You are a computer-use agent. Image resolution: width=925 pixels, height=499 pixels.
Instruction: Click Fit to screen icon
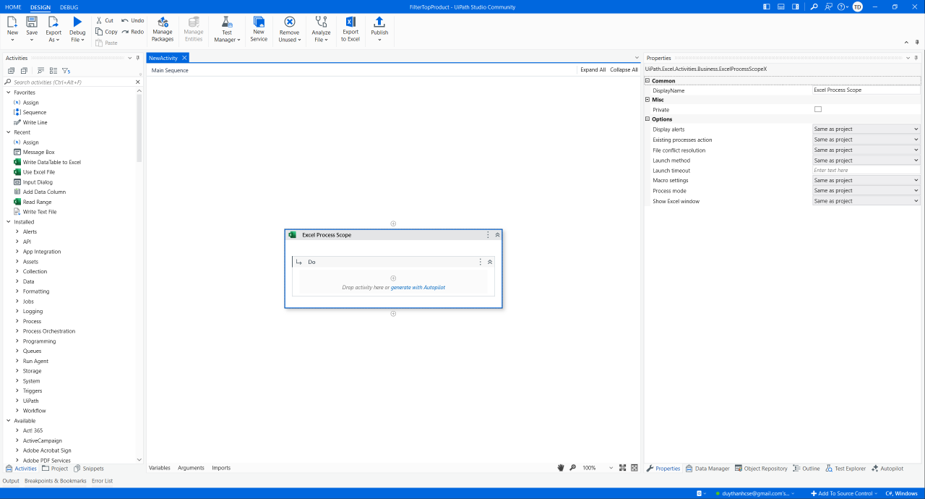click(x=622, y=468)
